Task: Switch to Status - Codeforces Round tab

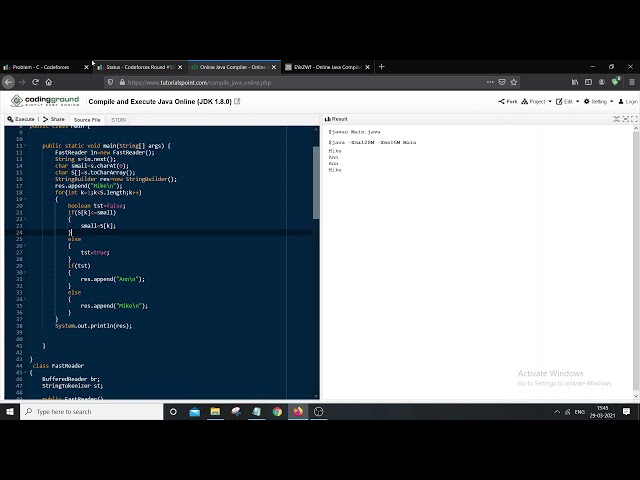Action: (x=140, y=67)
